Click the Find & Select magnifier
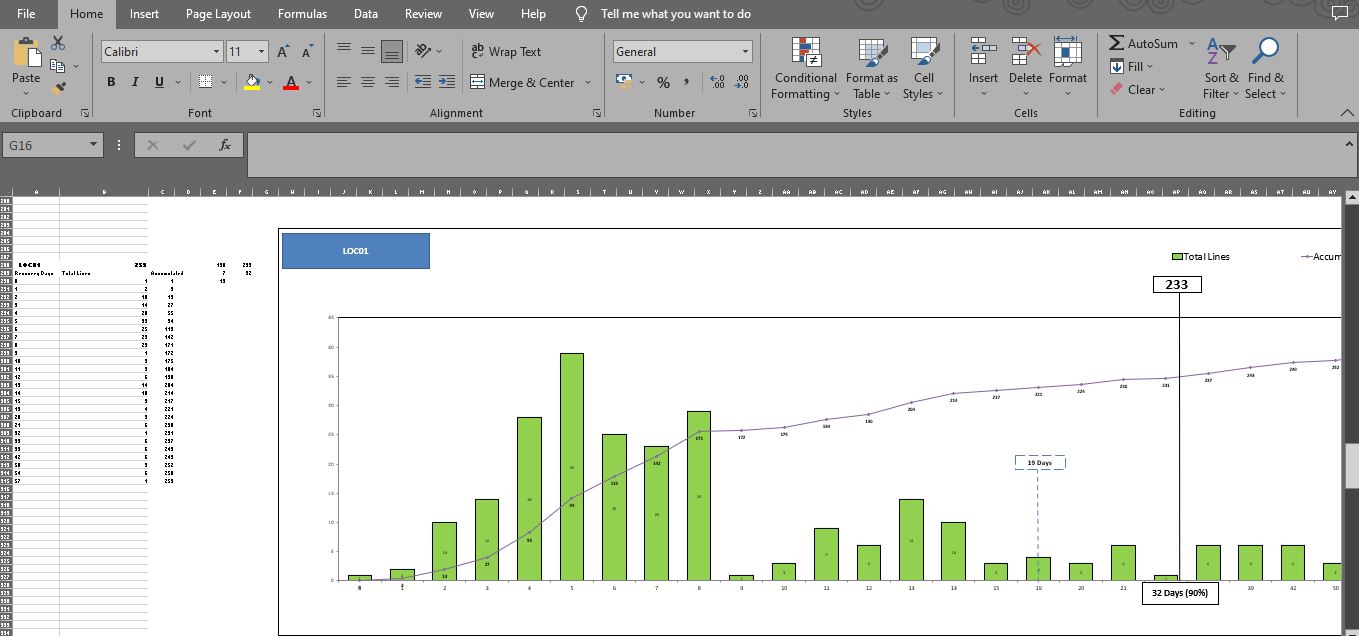The width and height of the screenshot is (1359, 636). tap(1265, 51)
